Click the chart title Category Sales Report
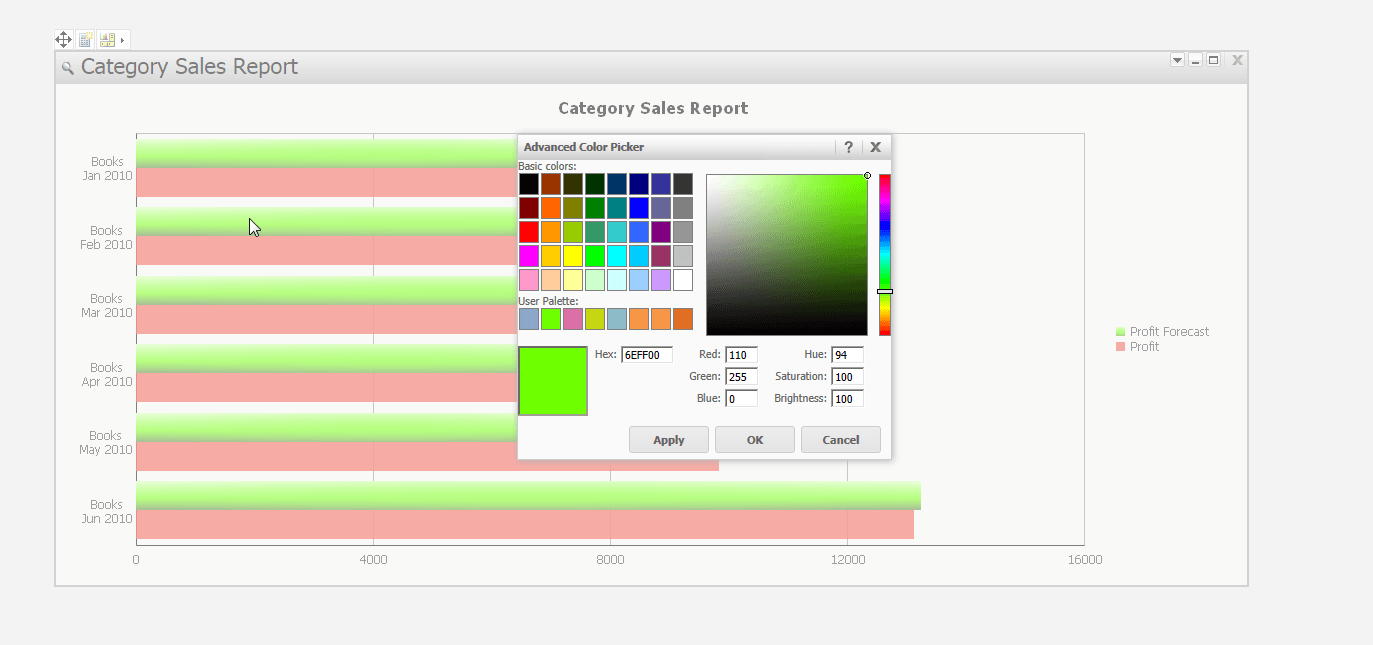 (x=653, y=108)
